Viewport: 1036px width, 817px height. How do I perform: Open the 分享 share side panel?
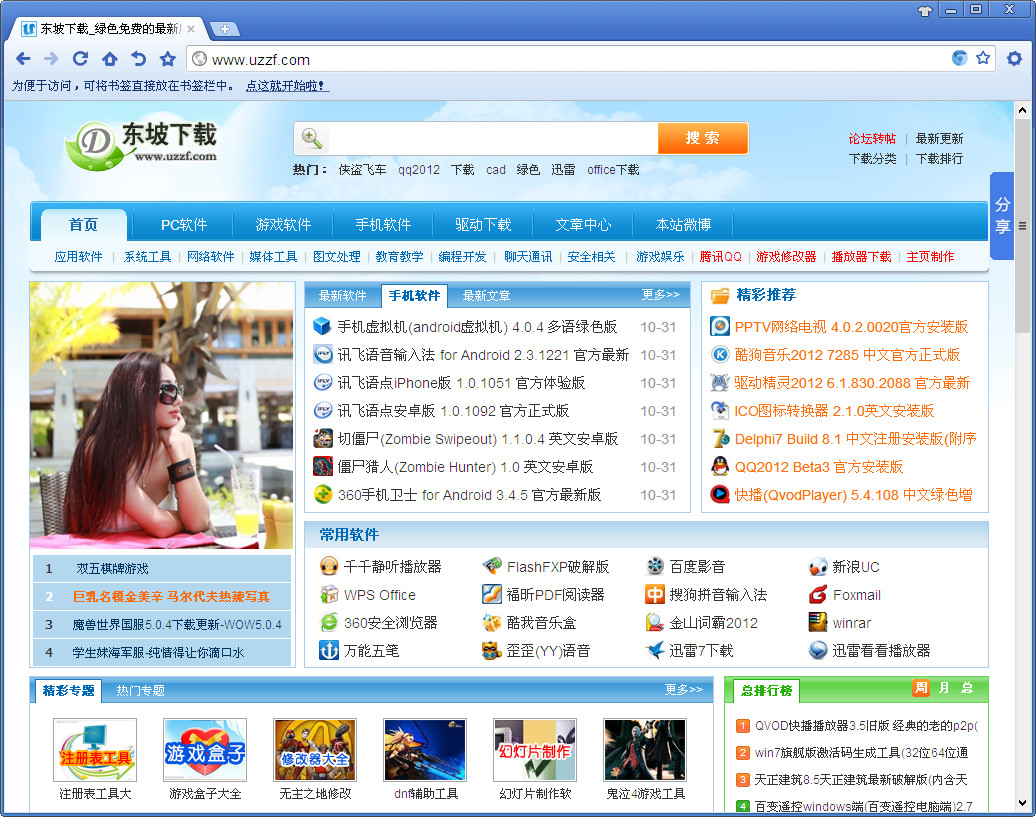coord(1002,215)
